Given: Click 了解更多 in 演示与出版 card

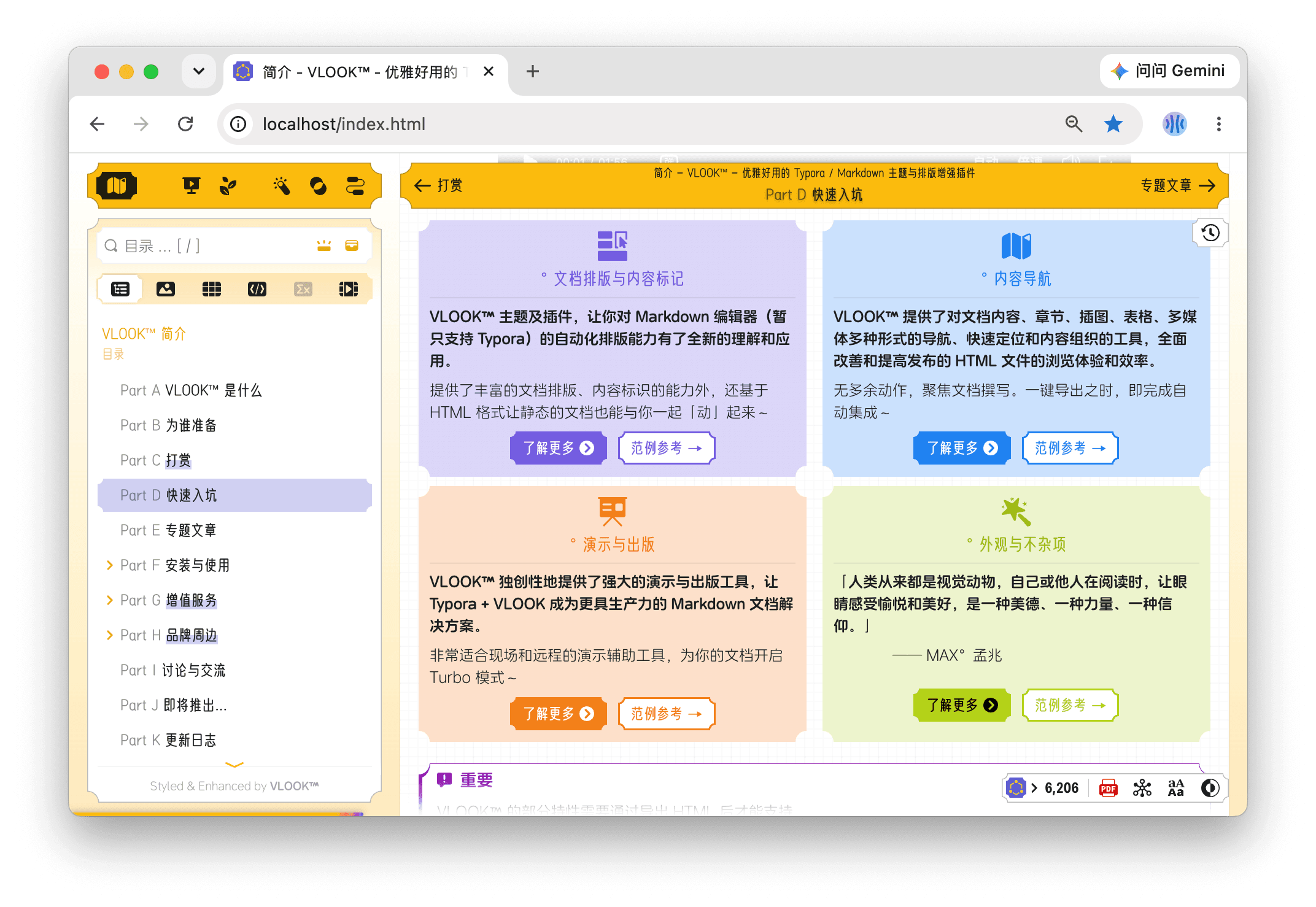Looking at the screenshot, I should tap(558, 714).
